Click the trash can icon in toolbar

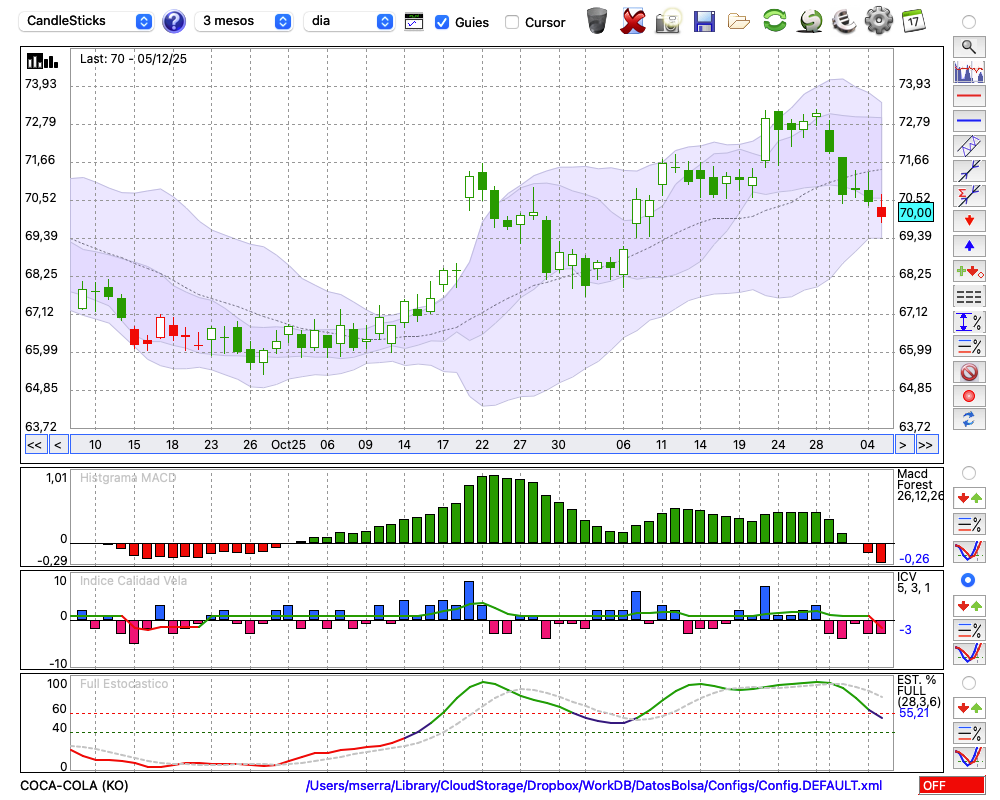597,20
